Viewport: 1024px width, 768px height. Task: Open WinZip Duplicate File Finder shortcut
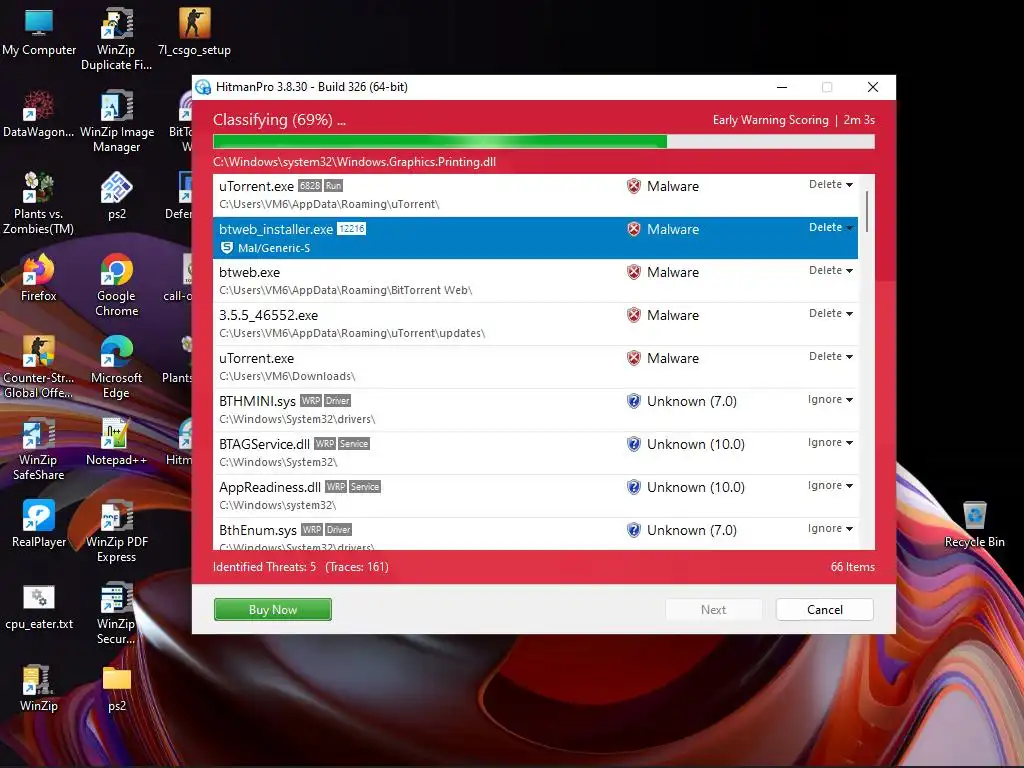116,39
